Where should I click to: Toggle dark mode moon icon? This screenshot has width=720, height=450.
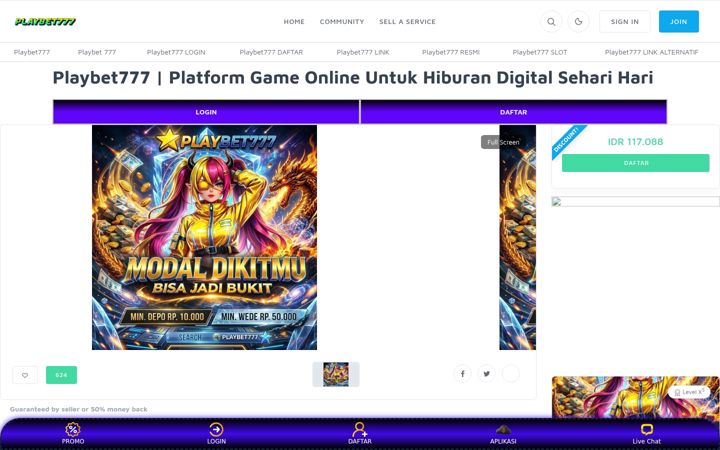pyautogui.click(x=578, y=22)
